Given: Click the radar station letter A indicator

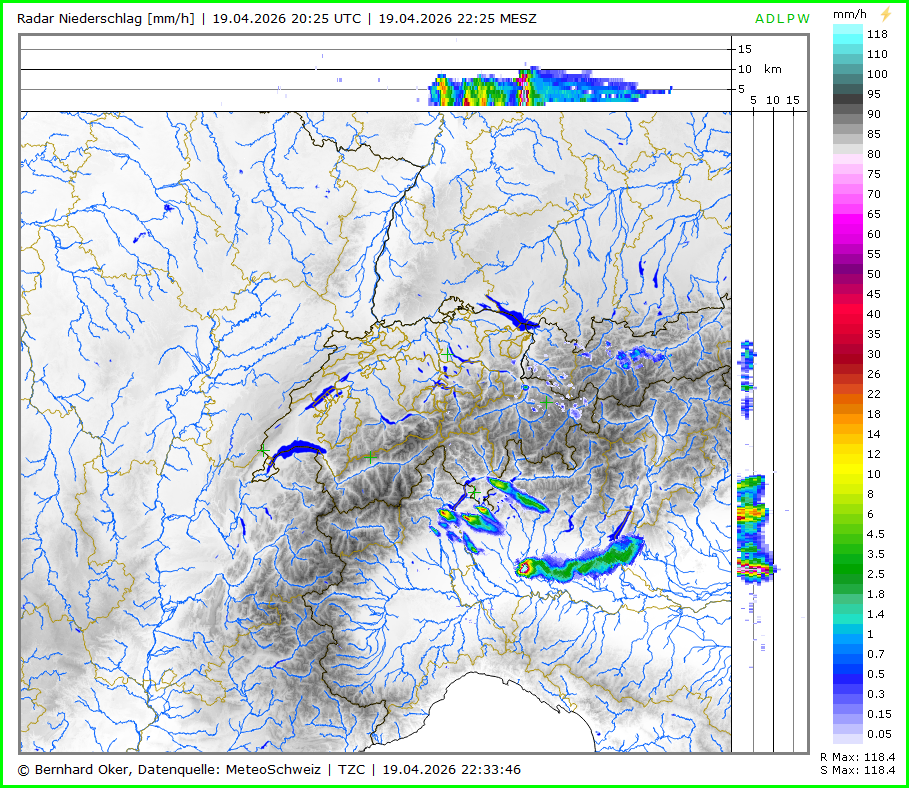Looking at the screenshot, I should point(760,18).
